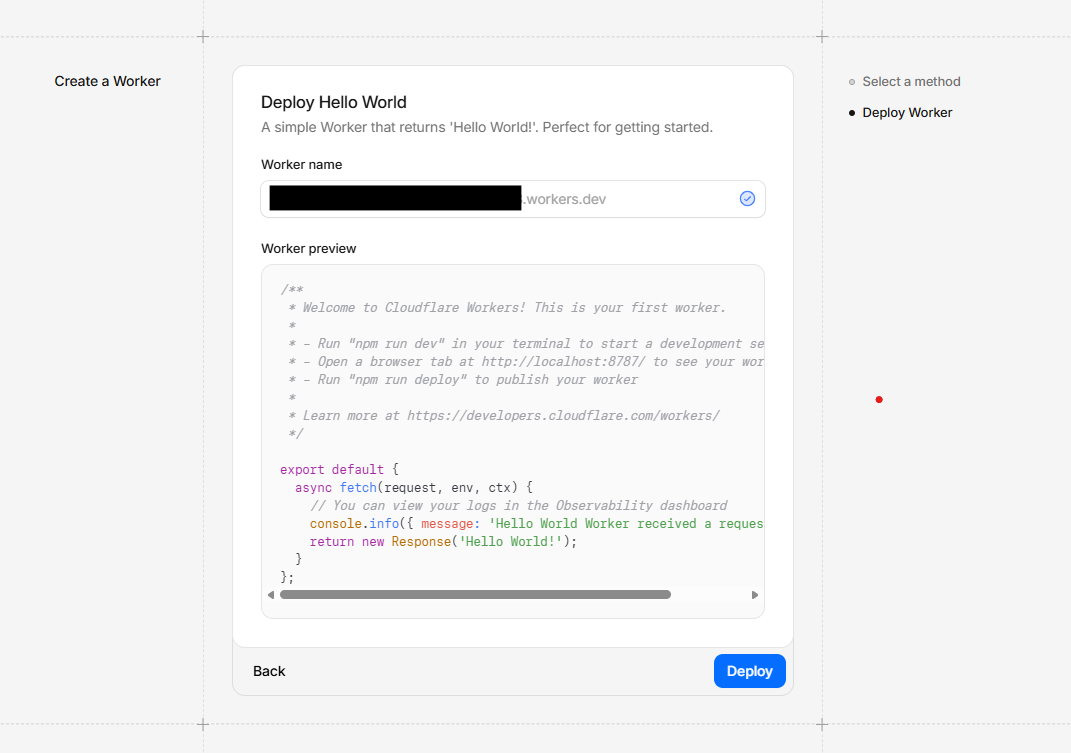This screenshot has height=753, width=1071.
Task: Click the code preview scroll-right arrow
Action: pyautogui.click(x=755, y=595)
